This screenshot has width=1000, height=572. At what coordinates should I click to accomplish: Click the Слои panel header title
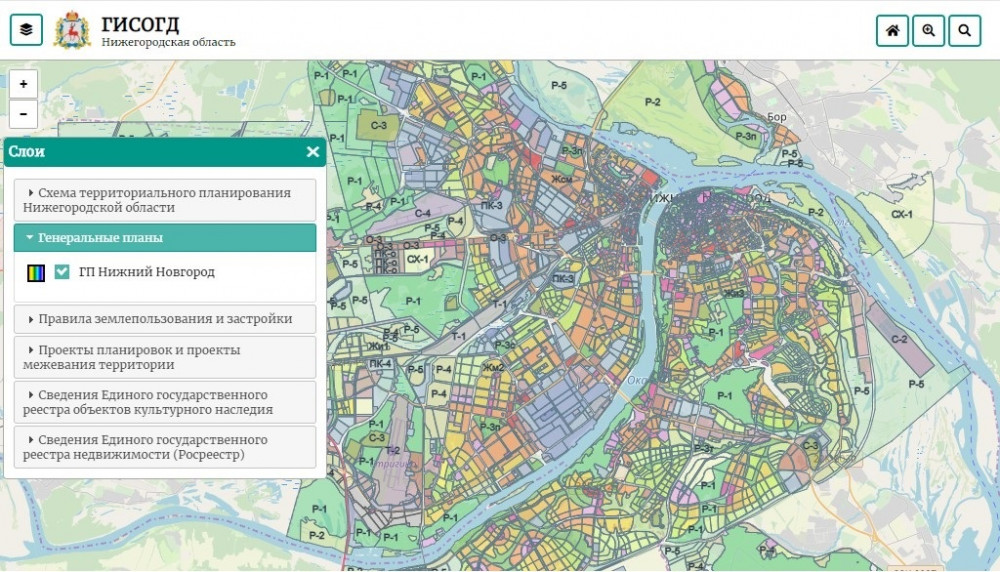click(x=27, y=152)
